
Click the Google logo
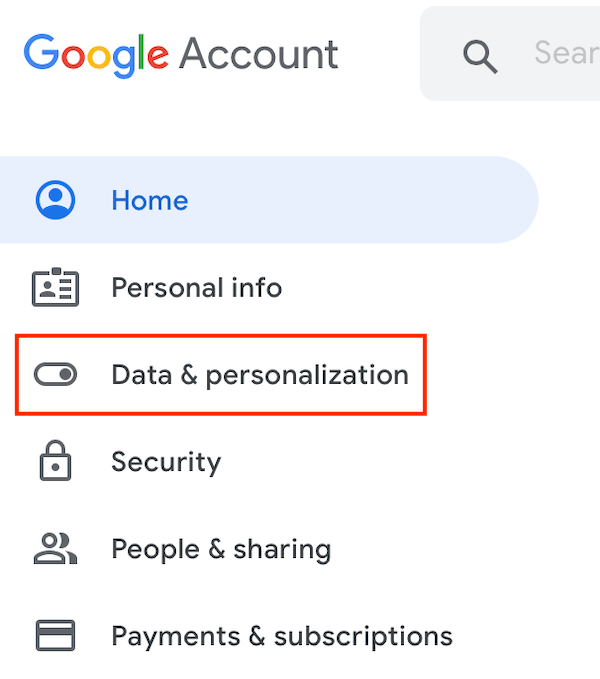96,56
